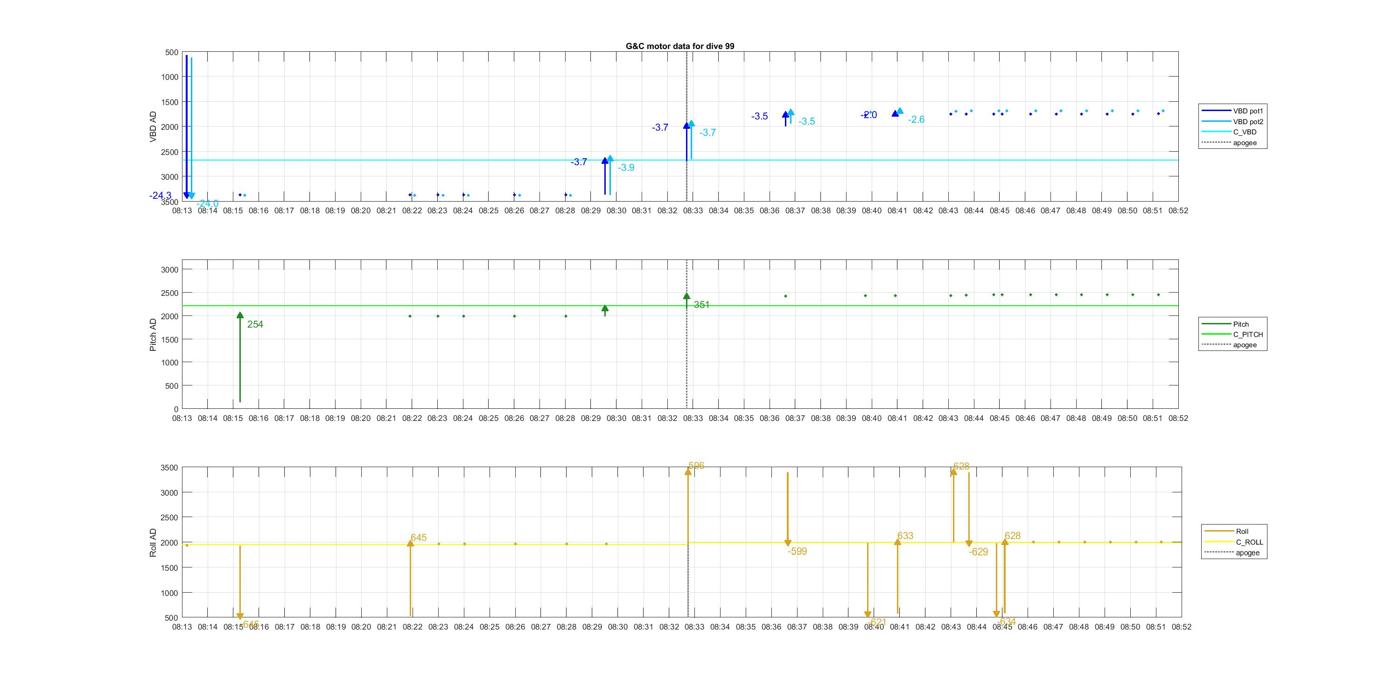This screenshot has width=1400, height=693.
Task: Select 'C_PITCH' legend entry
Action: point(1232,334)
